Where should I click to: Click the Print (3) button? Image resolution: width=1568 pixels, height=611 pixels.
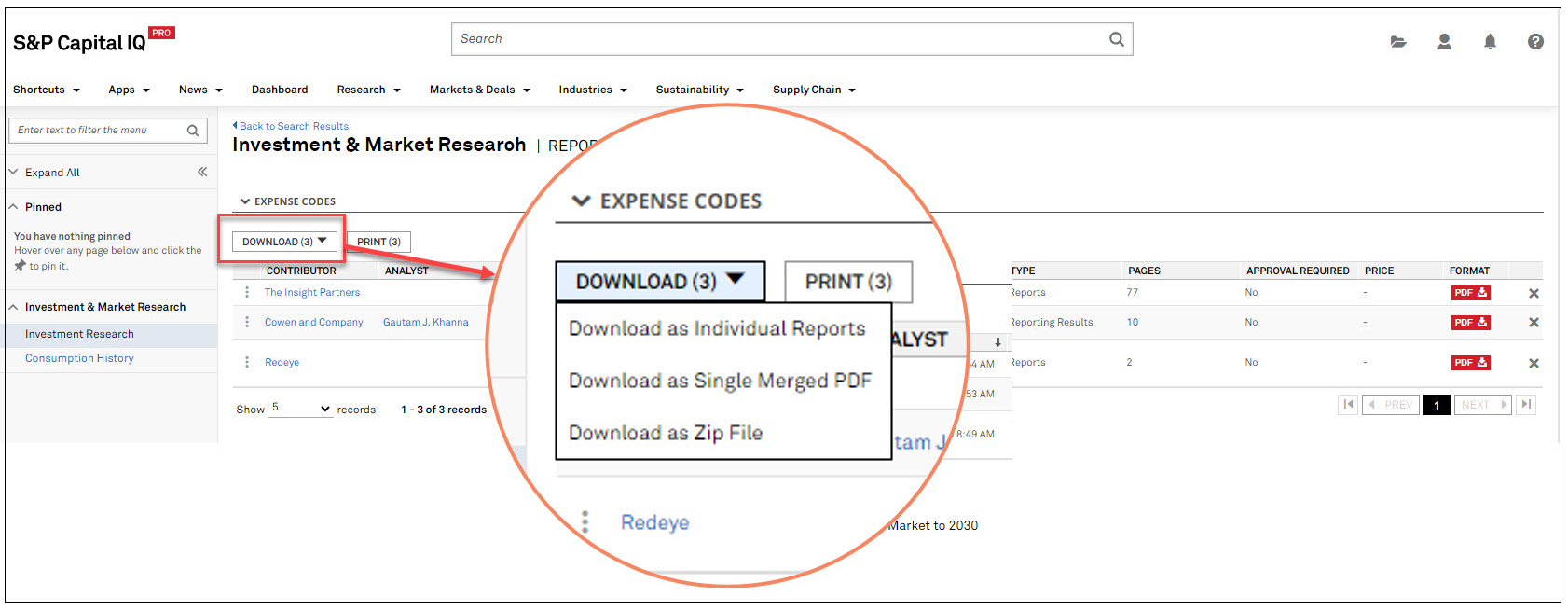378,242
